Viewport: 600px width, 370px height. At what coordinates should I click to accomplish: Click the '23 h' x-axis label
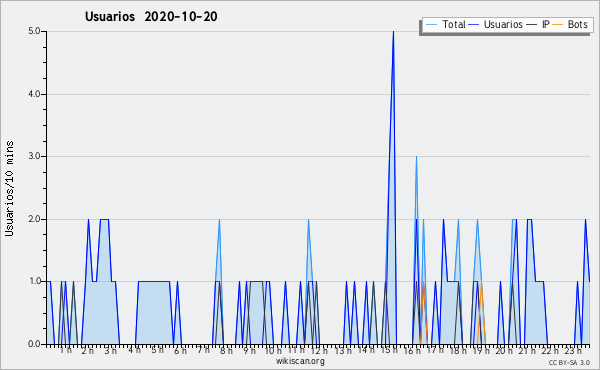[573, 351]
